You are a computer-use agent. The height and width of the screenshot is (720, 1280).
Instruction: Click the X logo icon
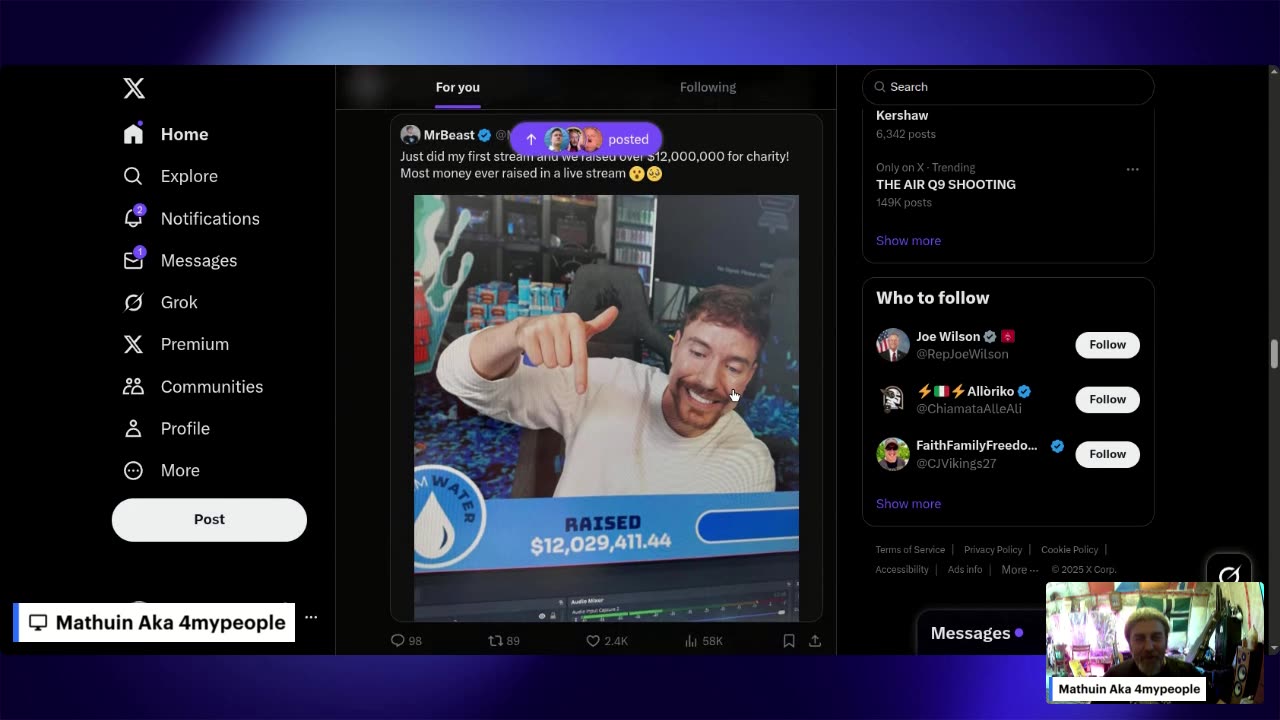[134, 88]
